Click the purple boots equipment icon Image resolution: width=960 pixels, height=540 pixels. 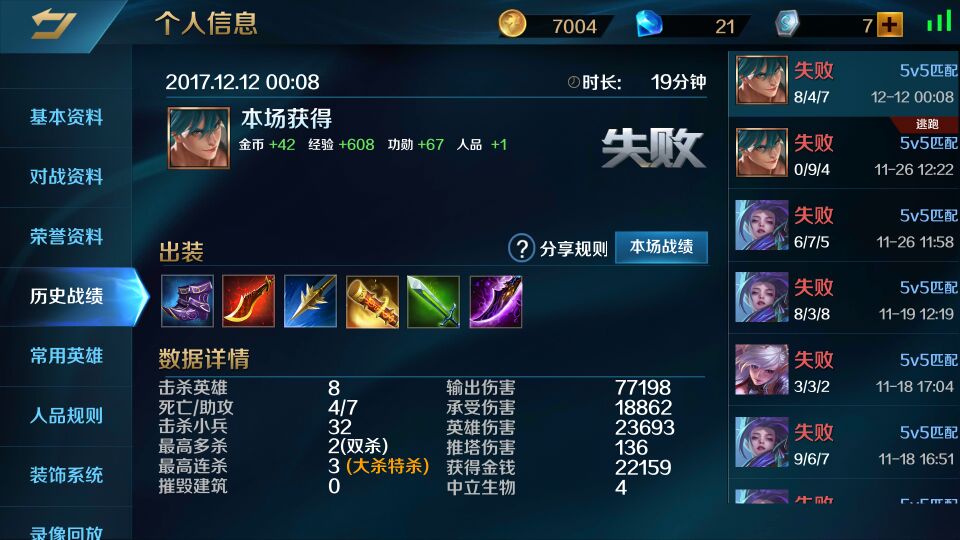[187, 301]
